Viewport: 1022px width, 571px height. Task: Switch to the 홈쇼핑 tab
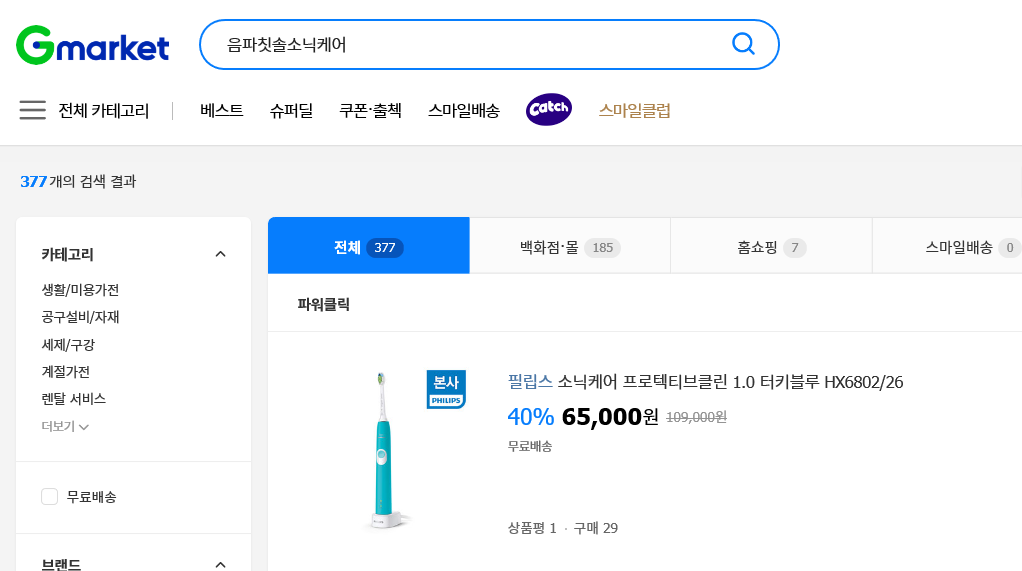(x=771, y=247)
